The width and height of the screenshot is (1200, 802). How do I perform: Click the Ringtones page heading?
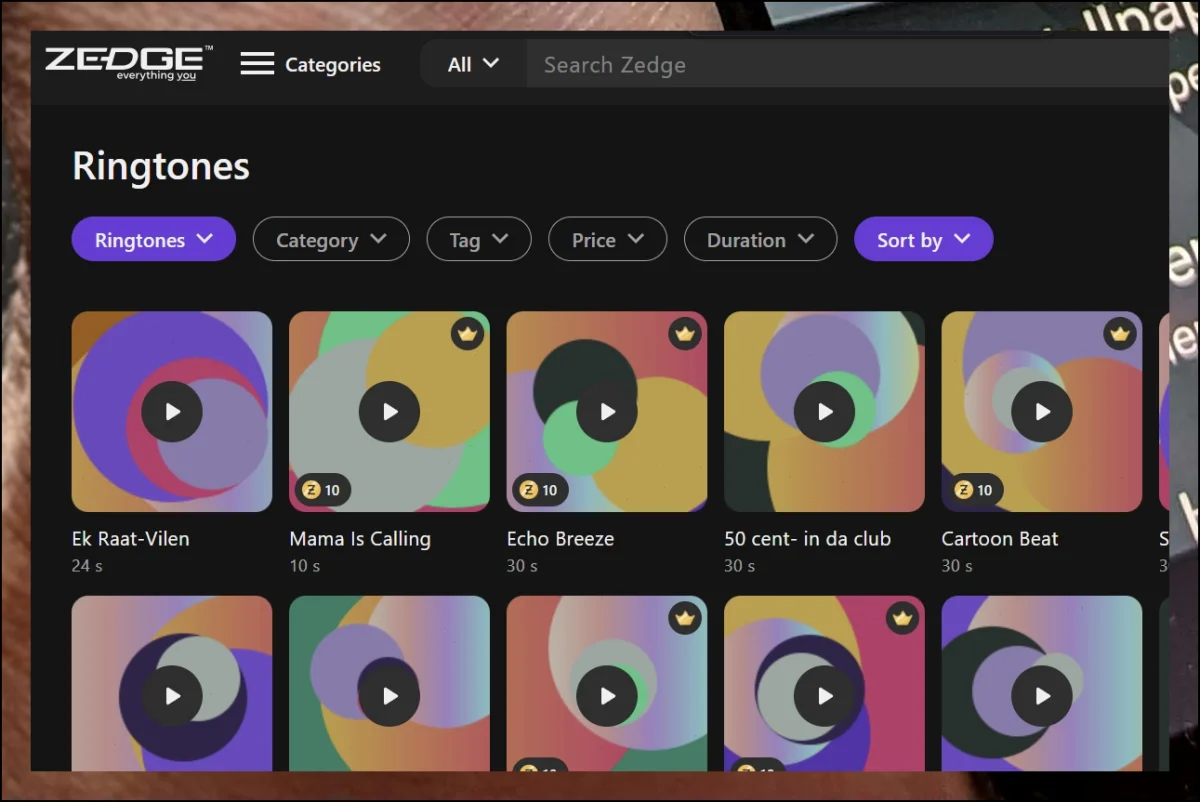tap(161, 166)
